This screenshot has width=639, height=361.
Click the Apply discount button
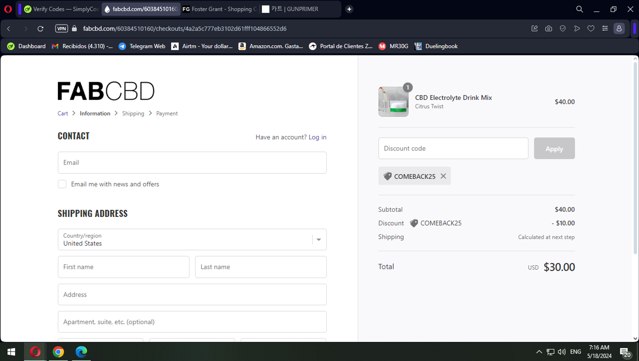tap(554, 148)
